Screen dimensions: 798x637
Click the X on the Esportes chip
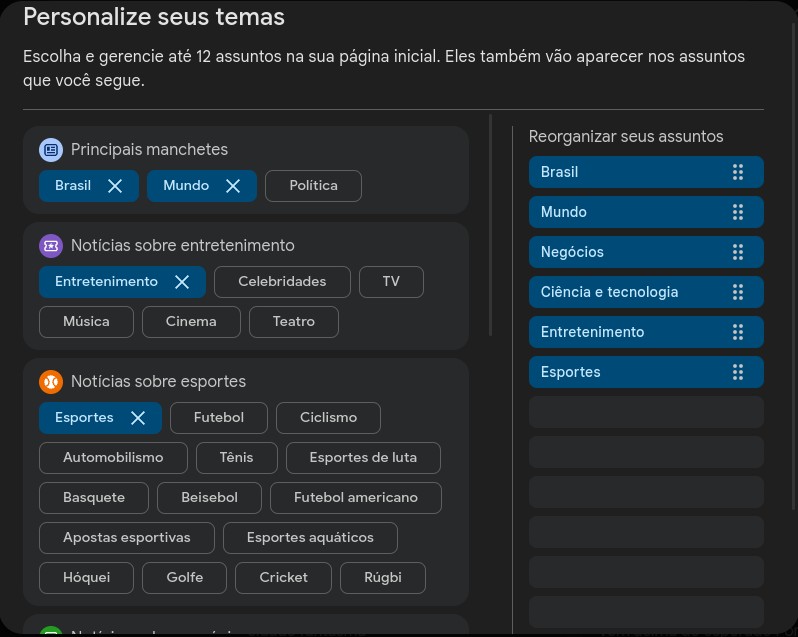pos(138,418)
